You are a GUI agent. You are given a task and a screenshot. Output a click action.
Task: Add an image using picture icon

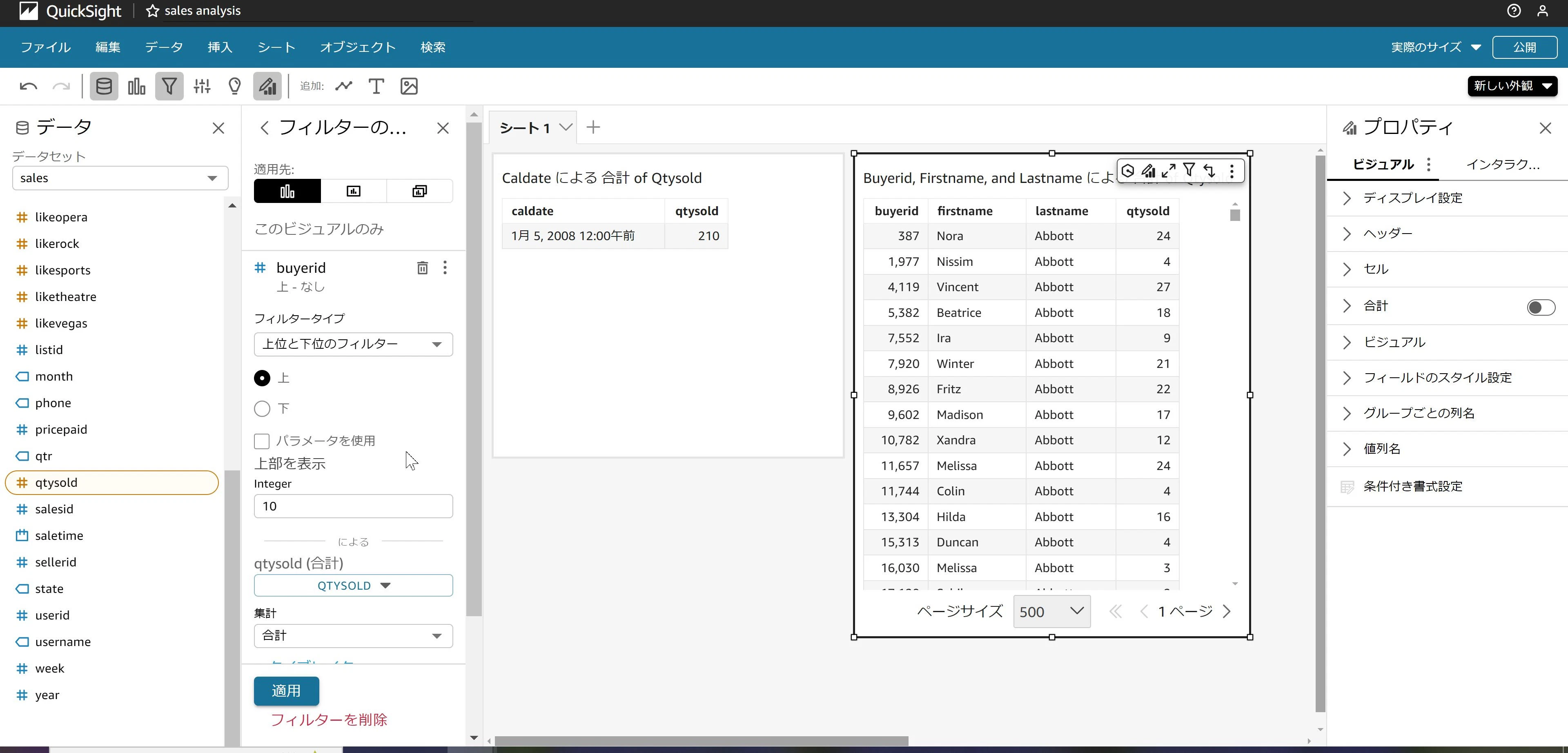(409, 86)
